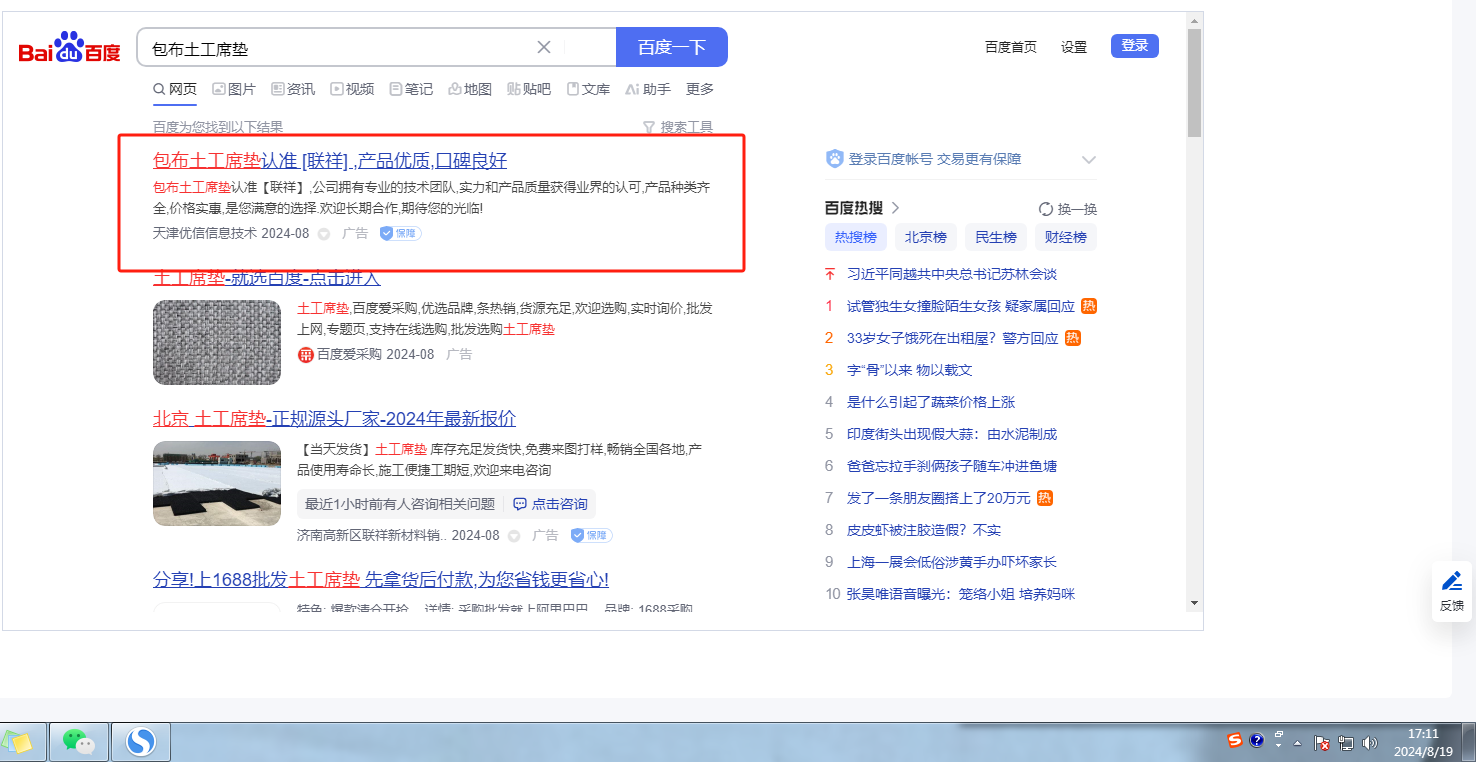Click the volume speaker tray icon
This screenshot has width=1476, height=762.
tap(1369, 743)
